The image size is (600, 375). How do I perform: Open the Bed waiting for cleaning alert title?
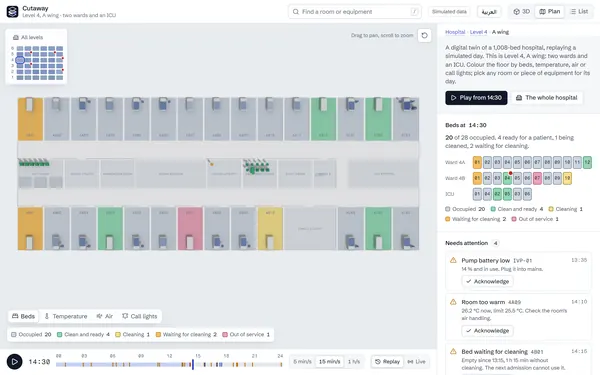pyautogui.click(x=494, y=352)
